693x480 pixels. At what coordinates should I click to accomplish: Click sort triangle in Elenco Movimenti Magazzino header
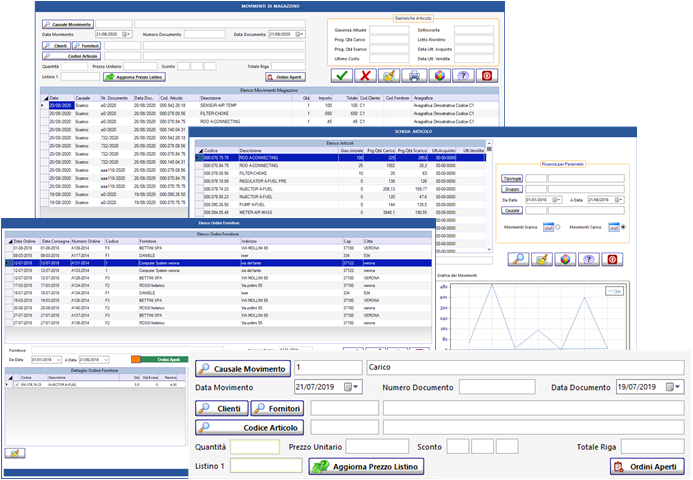click(46, 98)
